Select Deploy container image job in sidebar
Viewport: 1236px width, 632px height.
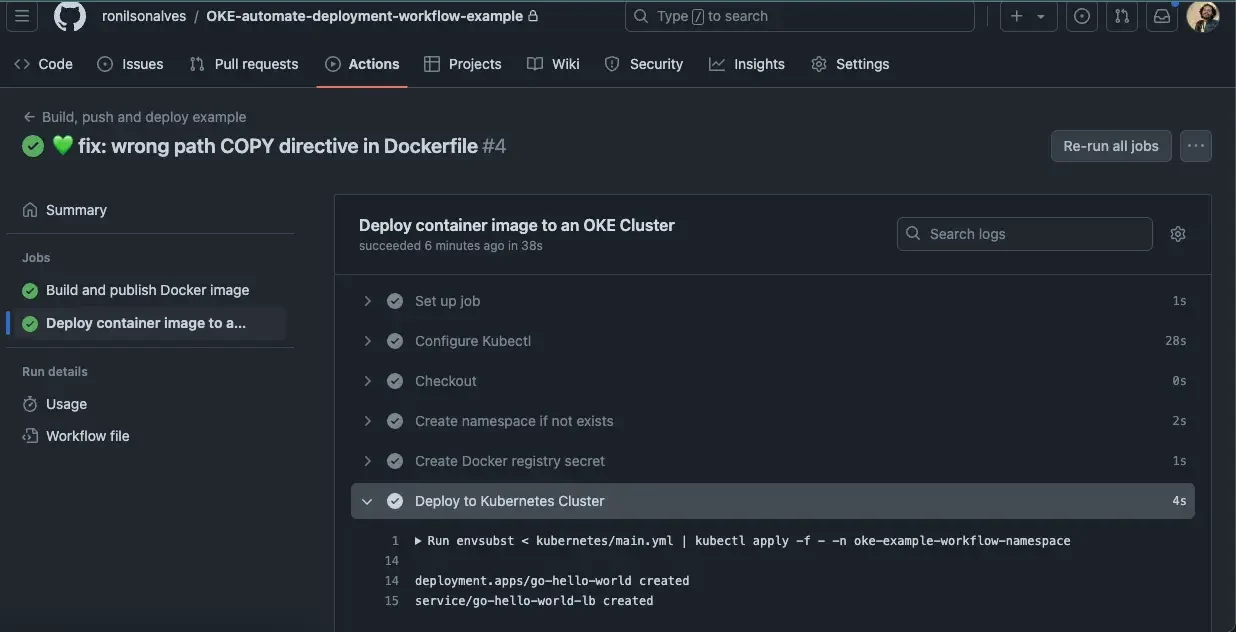point(150,323)
